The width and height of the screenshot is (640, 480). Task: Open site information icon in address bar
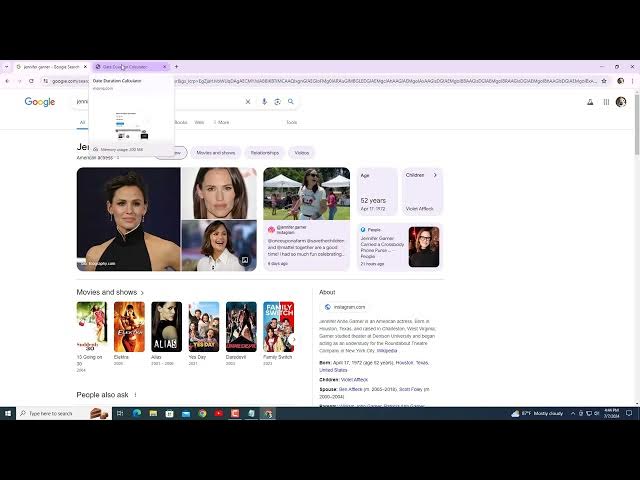click(x=46, y=81)
